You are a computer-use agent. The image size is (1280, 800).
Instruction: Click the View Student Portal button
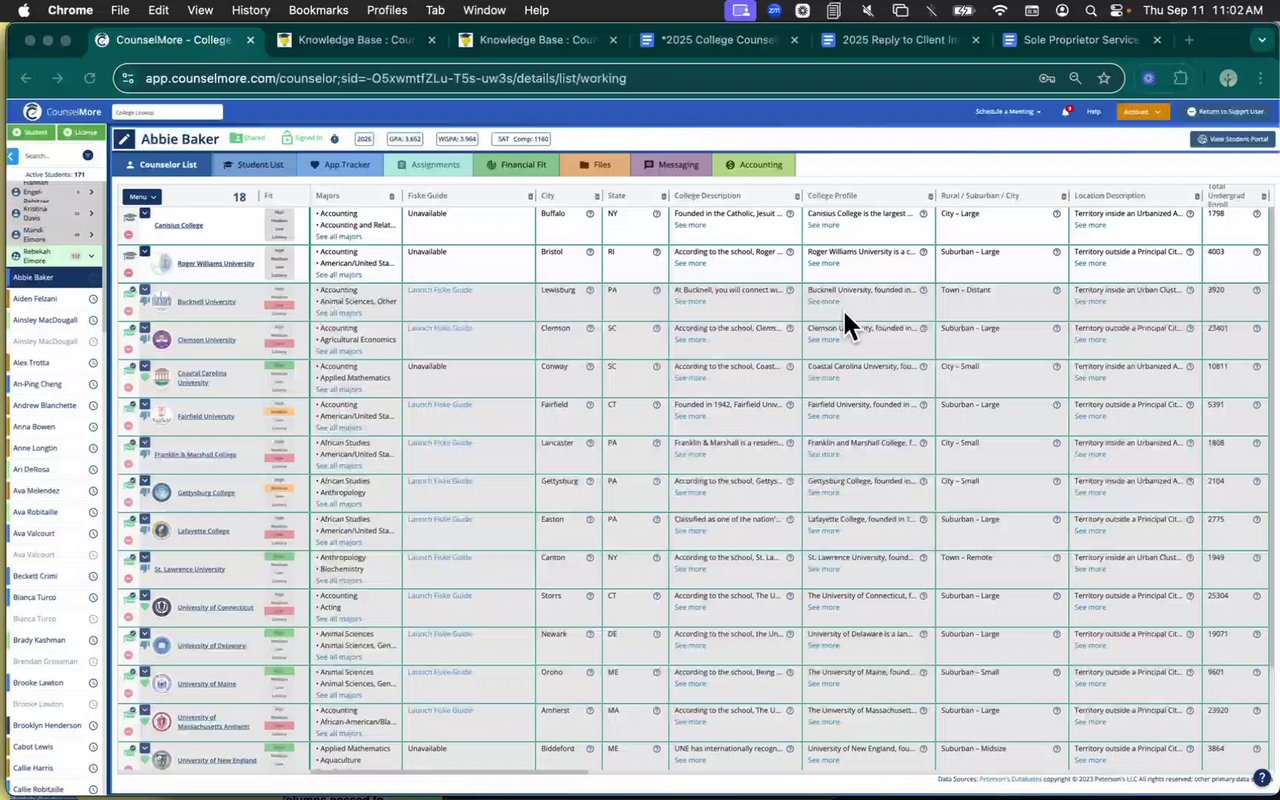pyautogui.click(x=1231, y=139)
